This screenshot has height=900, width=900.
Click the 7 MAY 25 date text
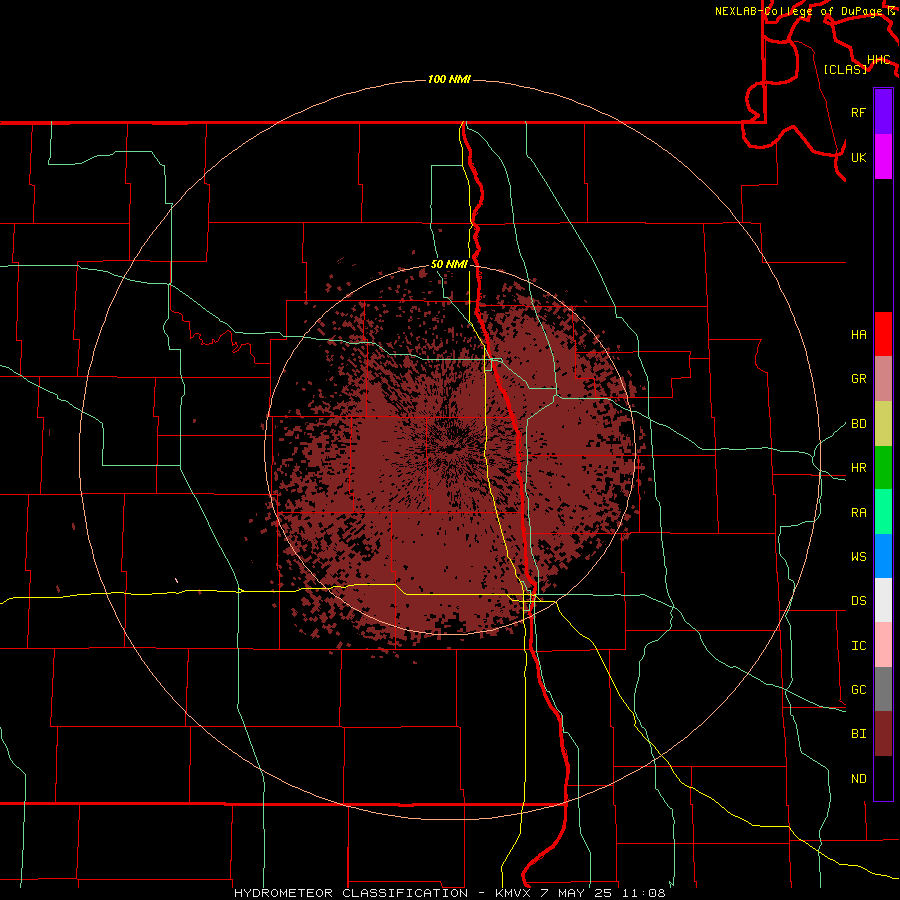point(575,893)
